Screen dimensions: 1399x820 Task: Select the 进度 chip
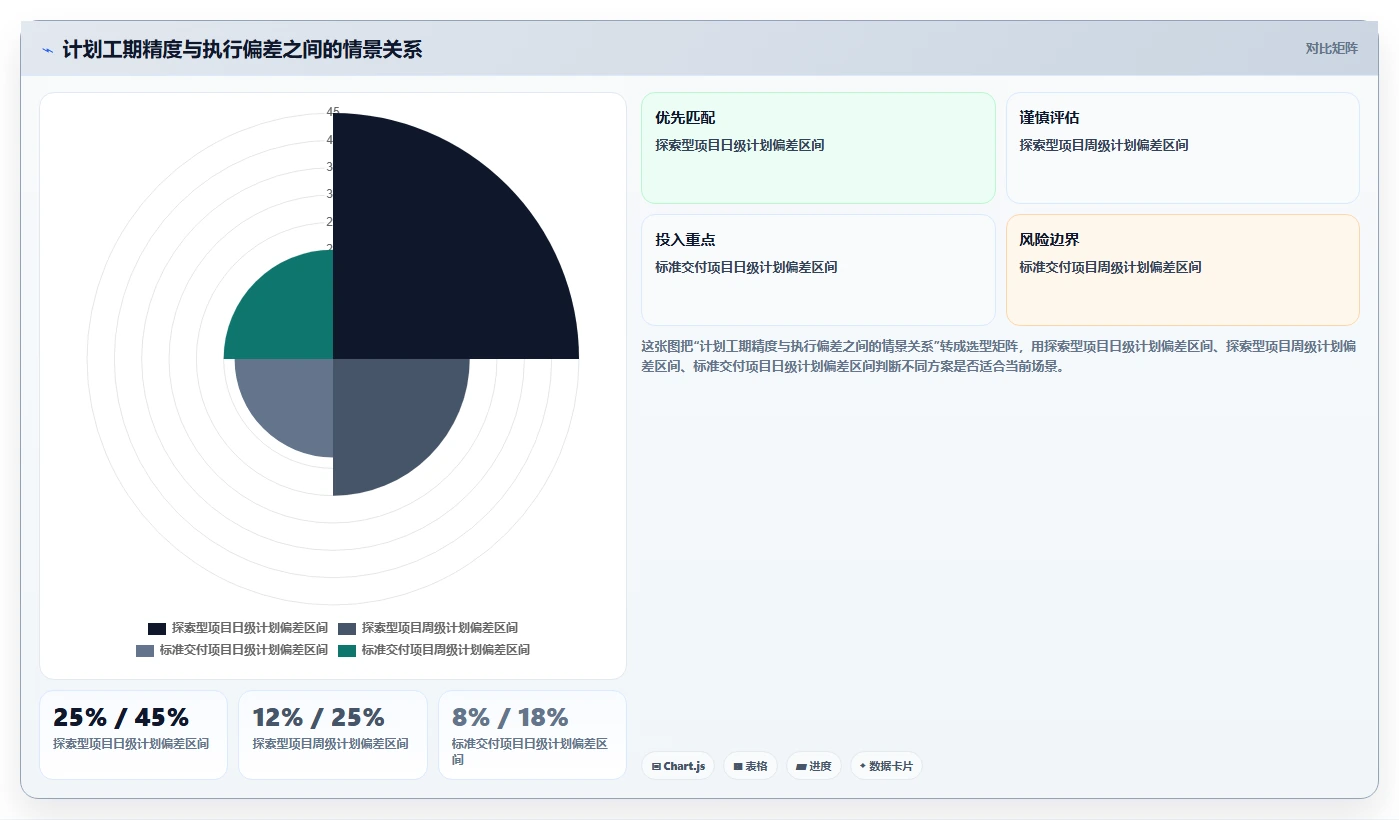813,766
